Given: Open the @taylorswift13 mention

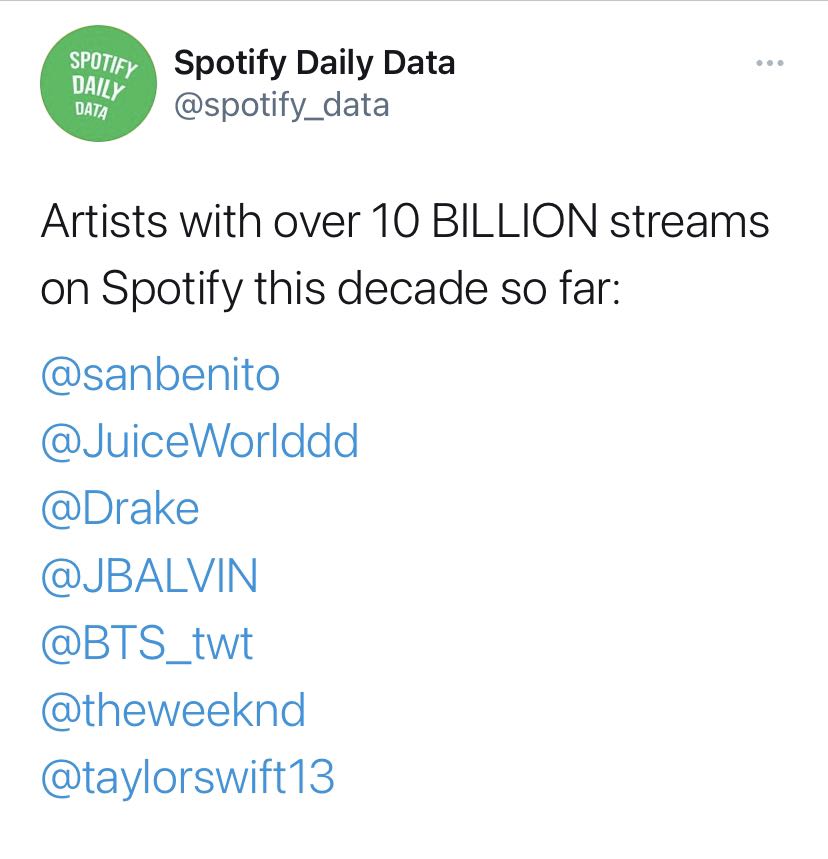Looking at the screenshot, I should click(187, 777).
